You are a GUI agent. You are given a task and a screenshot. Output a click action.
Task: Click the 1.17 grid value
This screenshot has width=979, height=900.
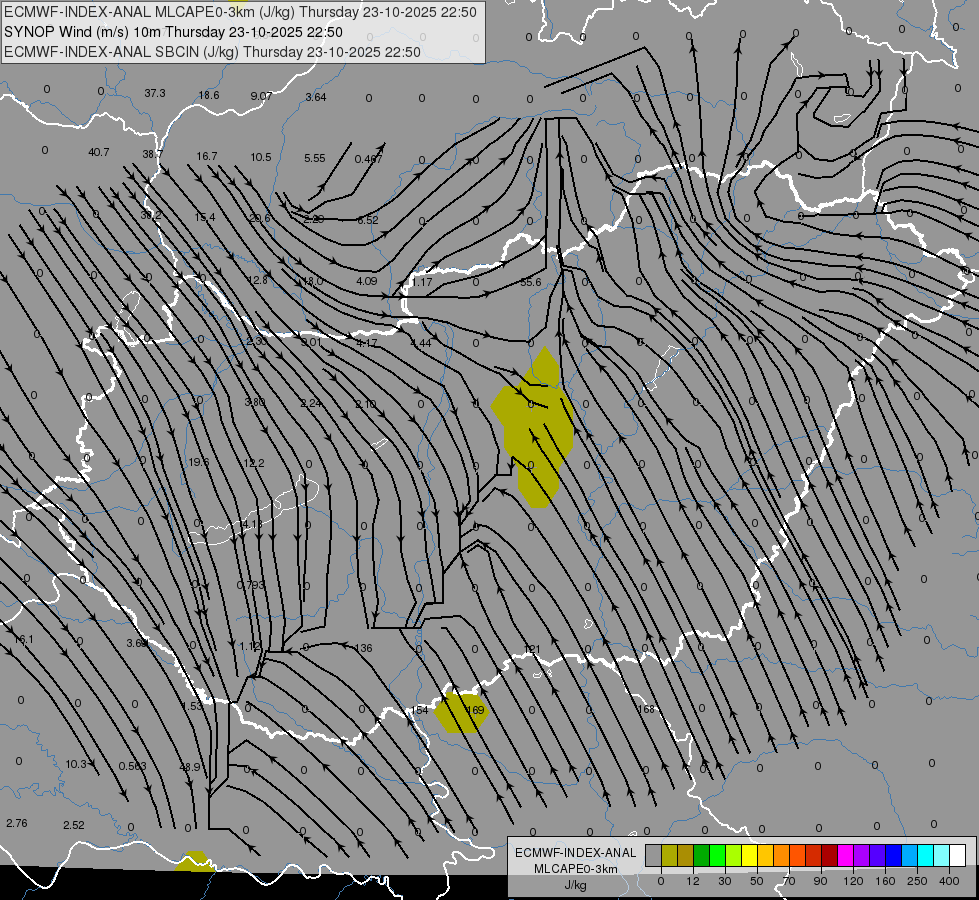pyautogui.click(x=421, y=282)
